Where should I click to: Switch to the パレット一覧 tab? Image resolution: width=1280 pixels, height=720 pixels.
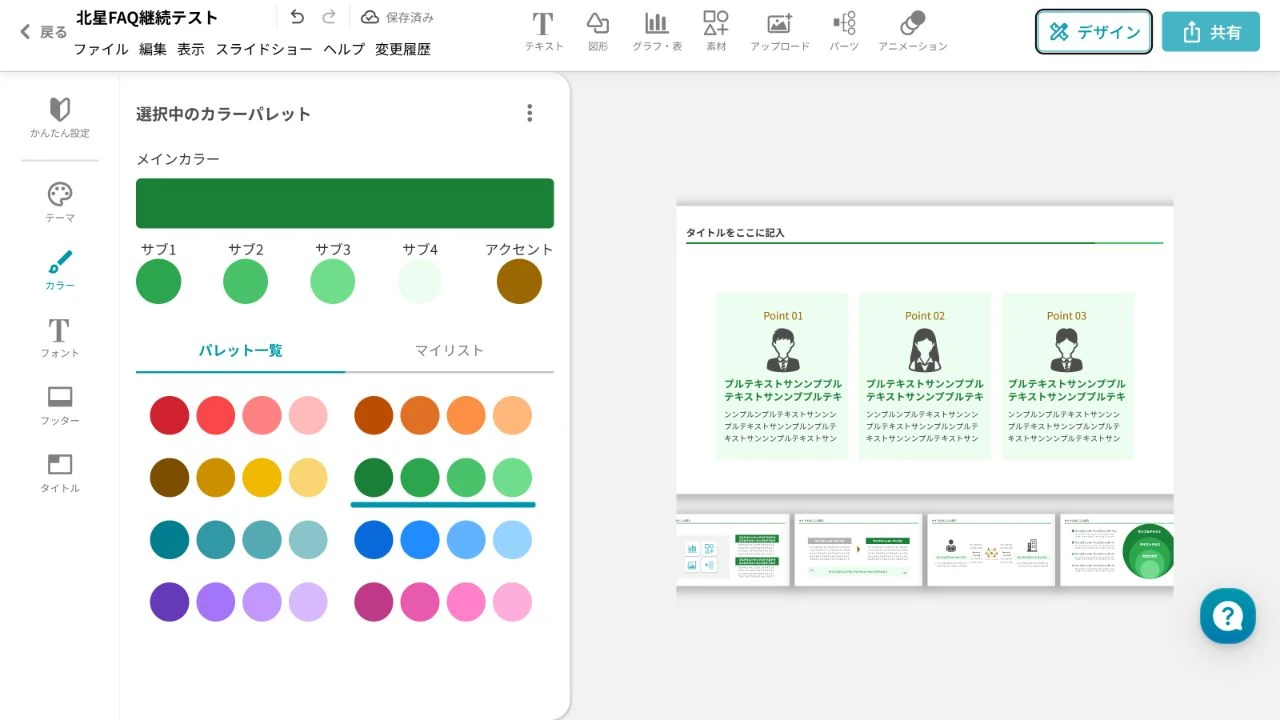241,350
